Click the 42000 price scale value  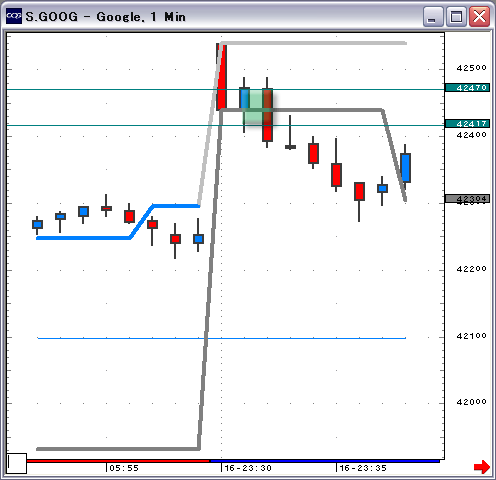tap(471, 402)
